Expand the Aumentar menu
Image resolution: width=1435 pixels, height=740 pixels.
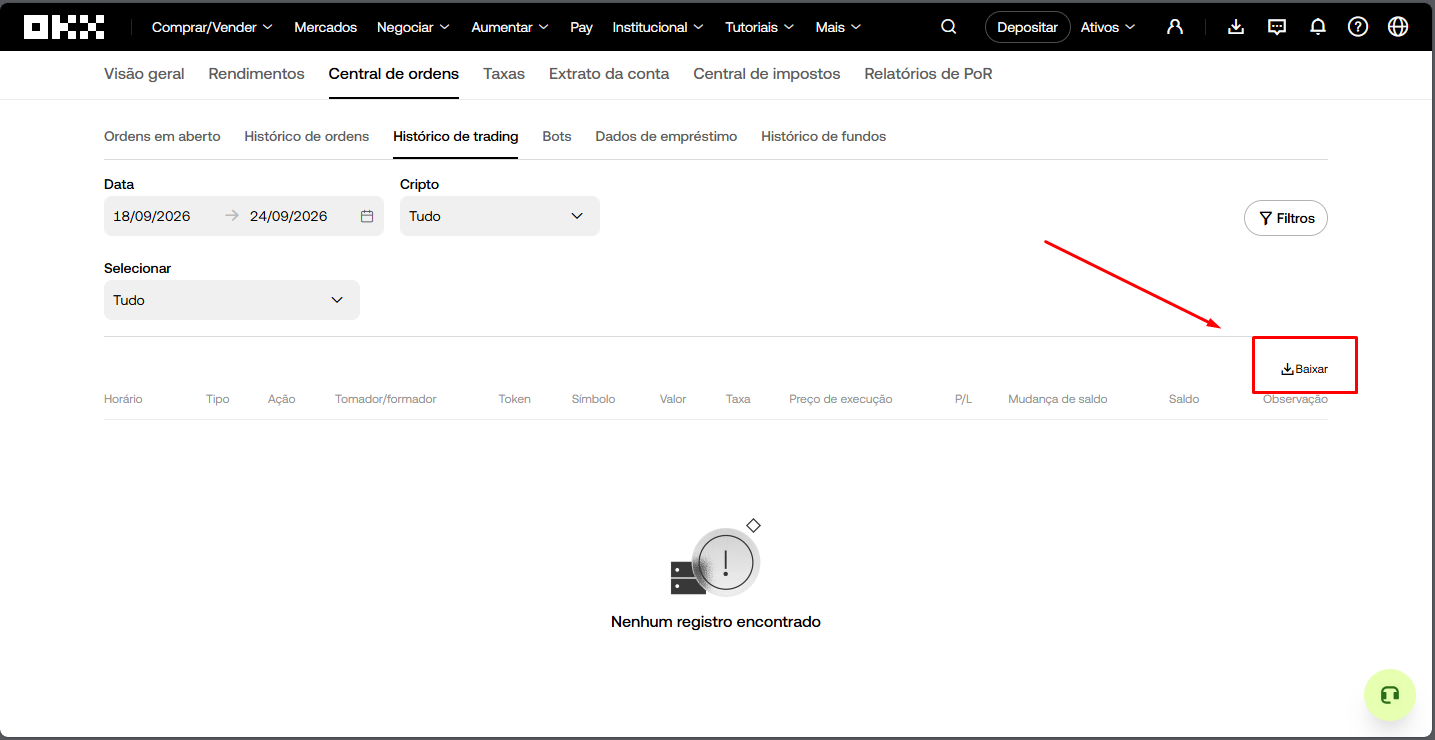pyautogui.click(x=510, y=27)
